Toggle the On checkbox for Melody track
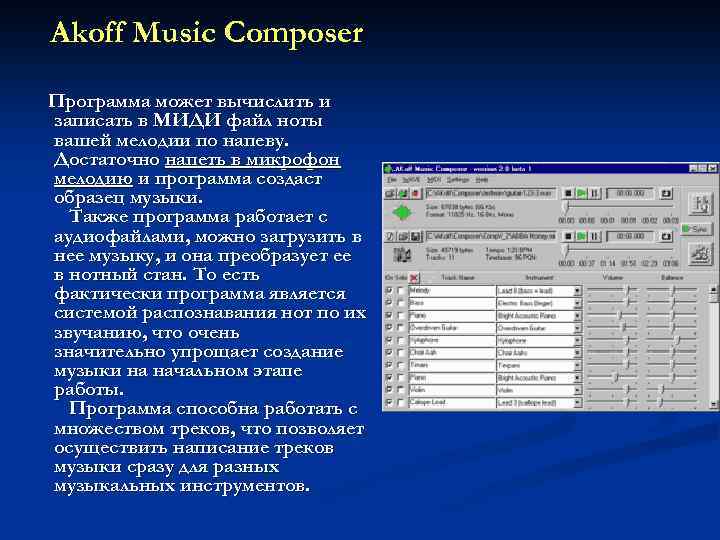The height and width of the screenshot is (540, 720). [x=389, y=290]
